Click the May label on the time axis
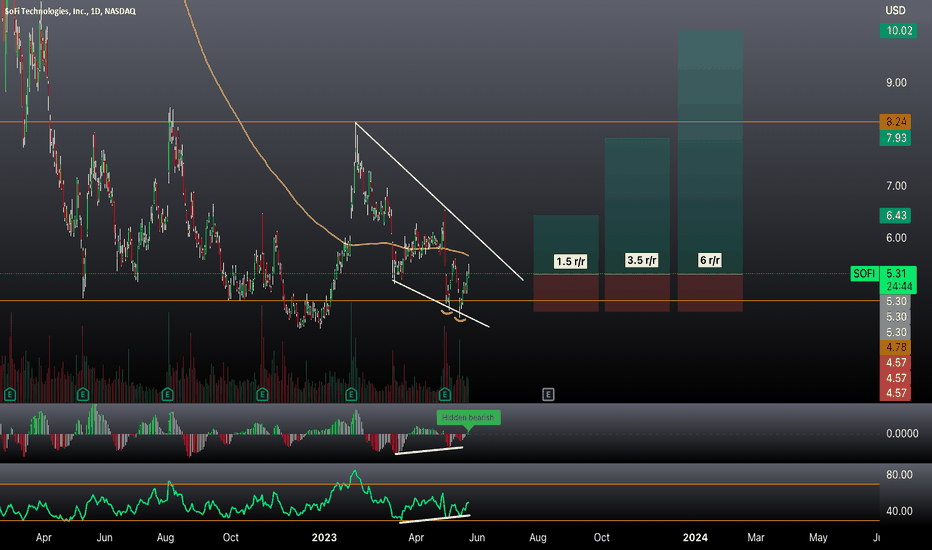 click(818, 538)
